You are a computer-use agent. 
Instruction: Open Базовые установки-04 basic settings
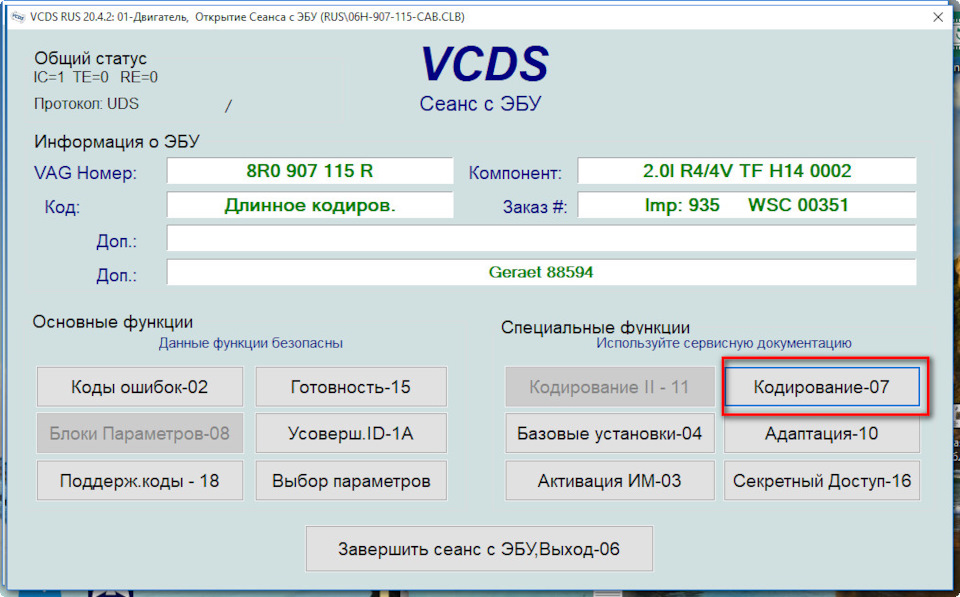tap(610, 433)
